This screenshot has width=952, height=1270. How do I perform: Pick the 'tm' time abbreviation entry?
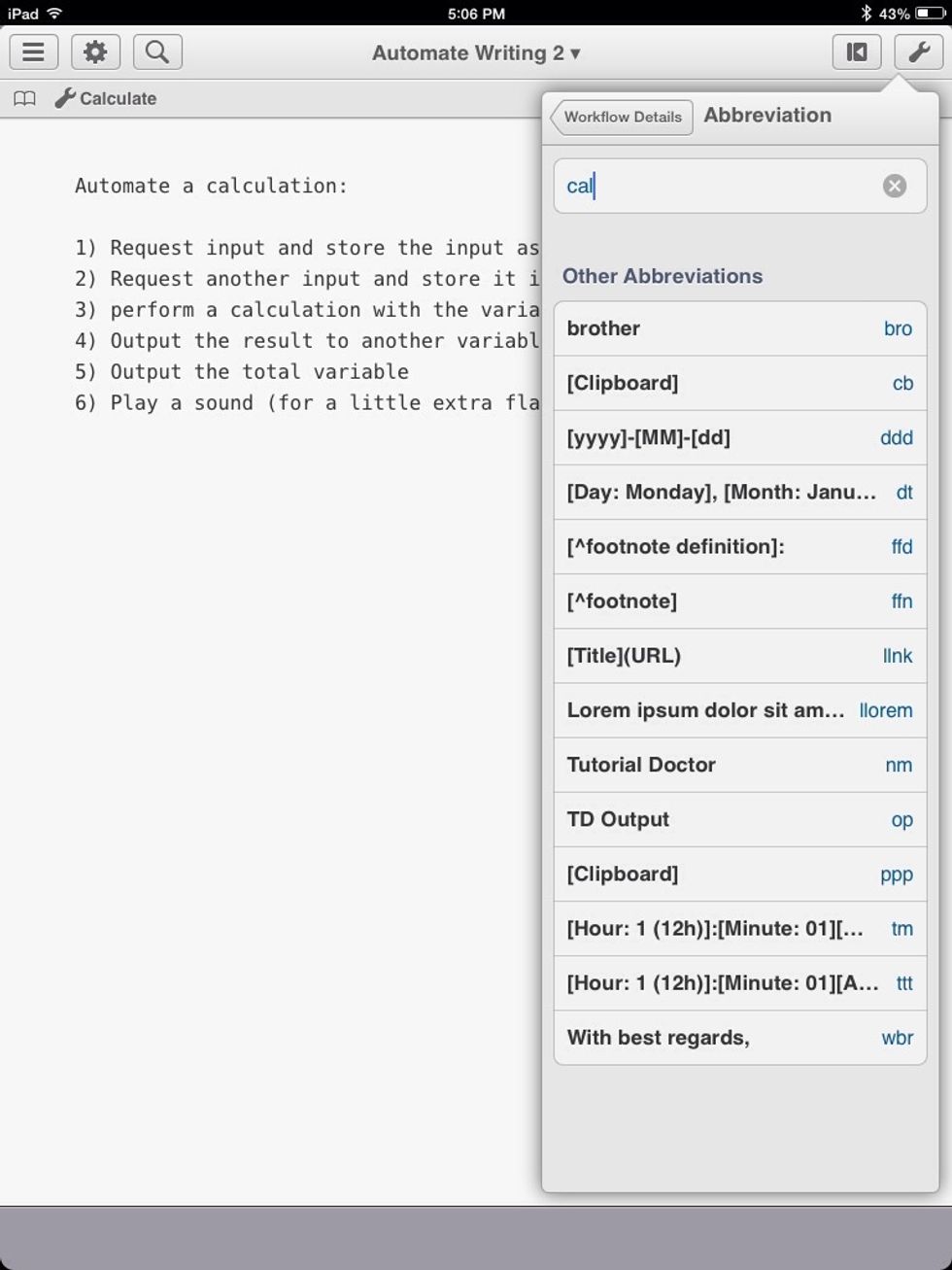pos(741,928)
